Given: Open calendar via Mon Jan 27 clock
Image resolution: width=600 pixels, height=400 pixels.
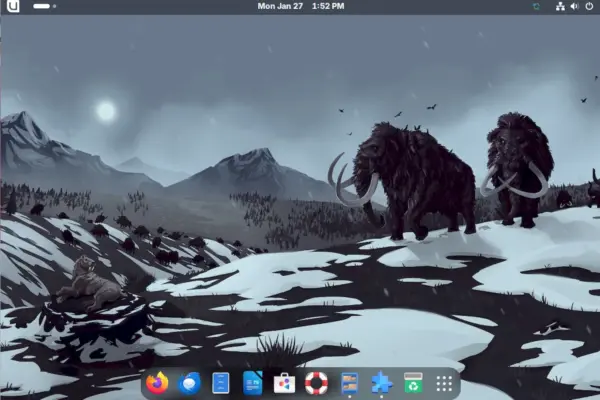Looking at the screenshot, I should point(301,6).
